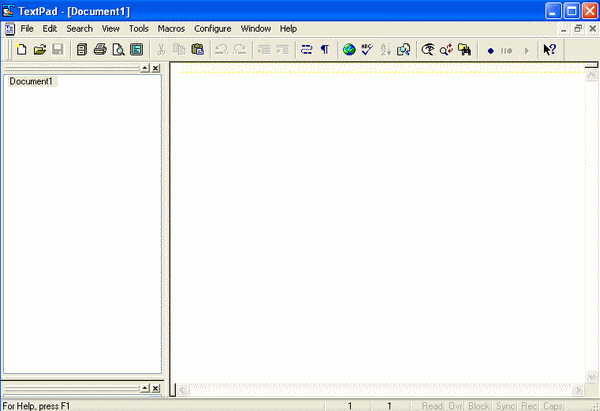The image size is (600, 411).
Task: Maximize the TextPad window
Action: click(572, 11)
